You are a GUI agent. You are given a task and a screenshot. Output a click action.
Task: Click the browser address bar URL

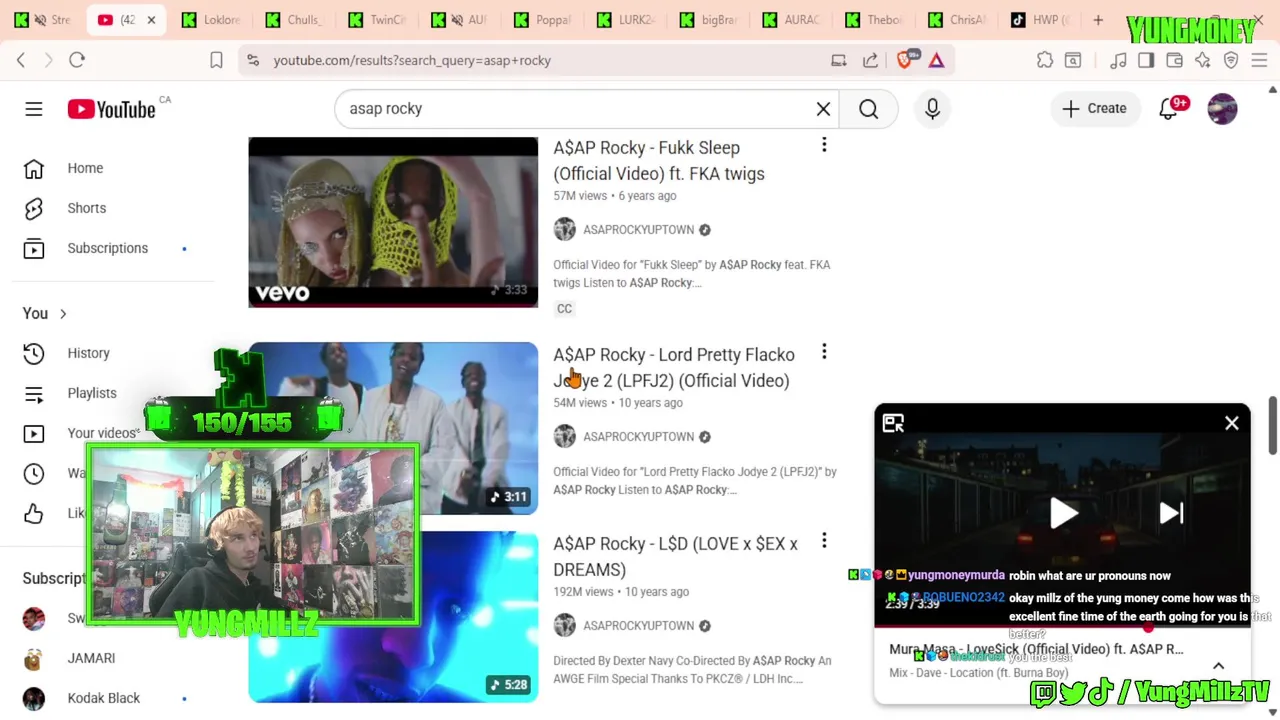coord(412,60)
